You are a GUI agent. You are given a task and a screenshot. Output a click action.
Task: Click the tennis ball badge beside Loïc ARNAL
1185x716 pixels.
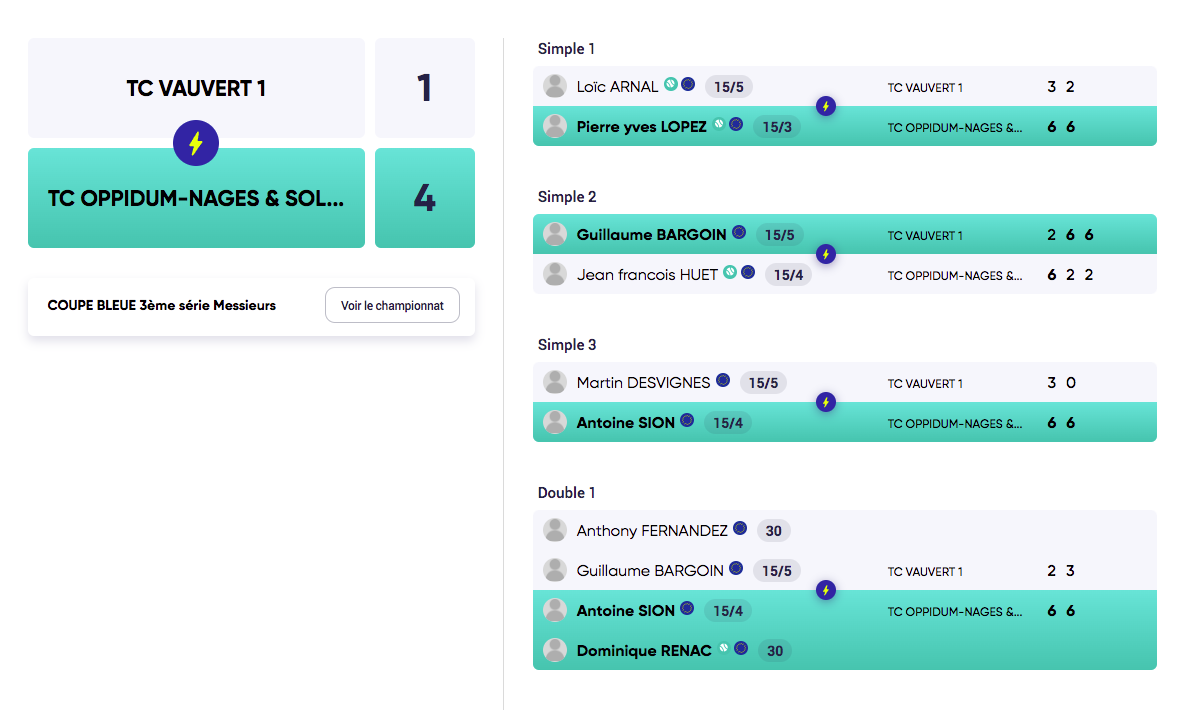click(670, 84)
